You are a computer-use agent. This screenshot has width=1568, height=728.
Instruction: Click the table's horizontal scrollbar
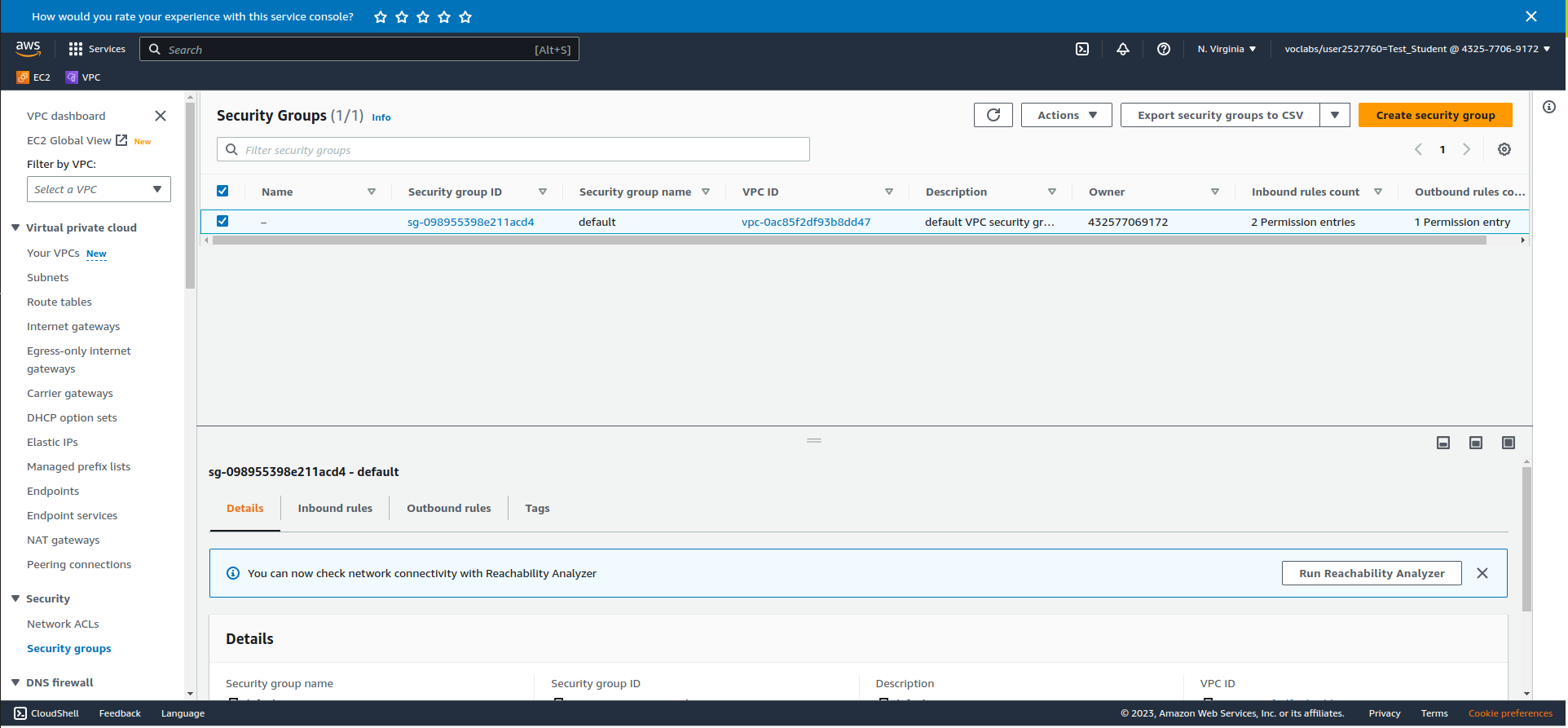[849, 240]
